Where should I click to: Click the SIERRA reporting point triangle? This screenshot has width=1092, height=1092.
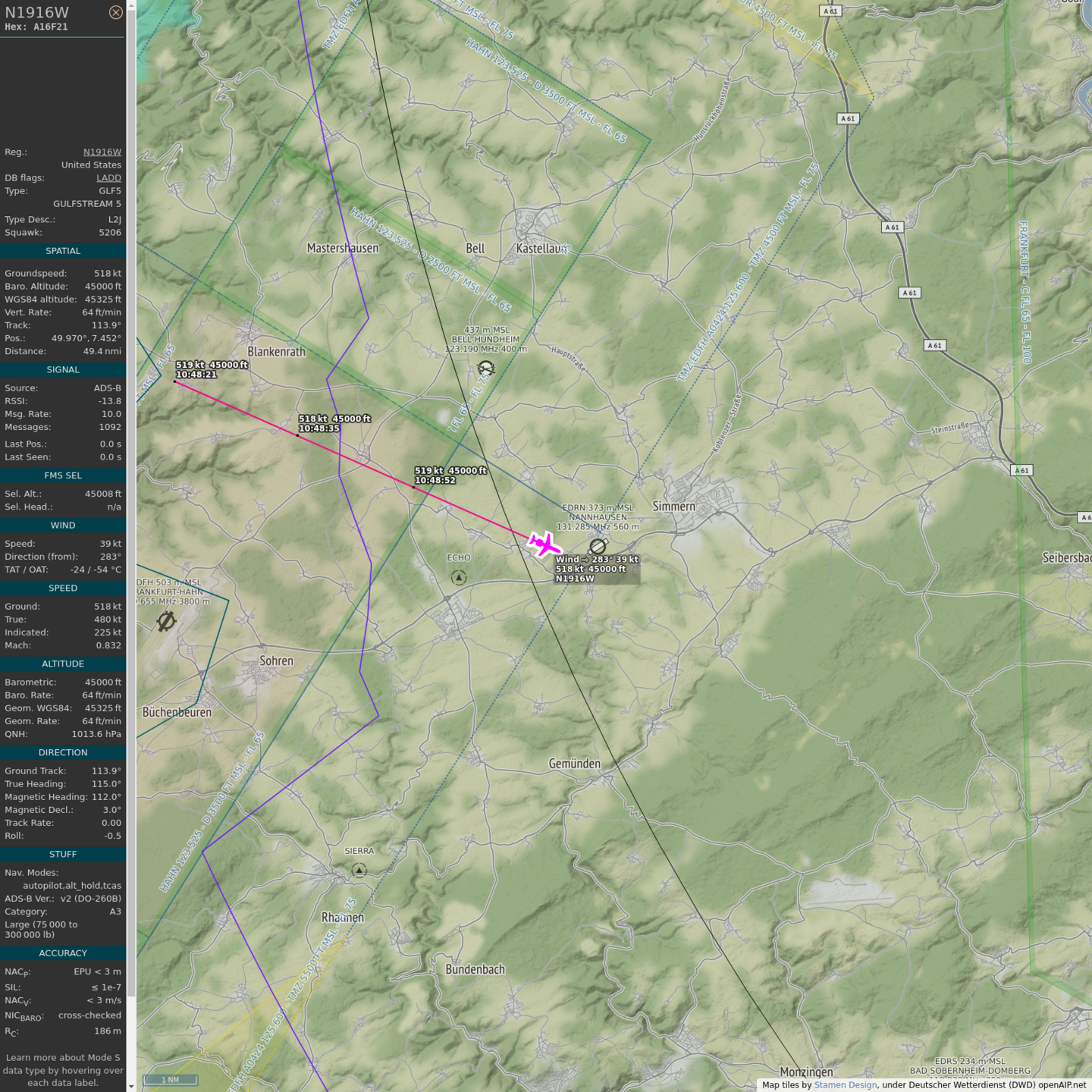(x=359, y=871)
